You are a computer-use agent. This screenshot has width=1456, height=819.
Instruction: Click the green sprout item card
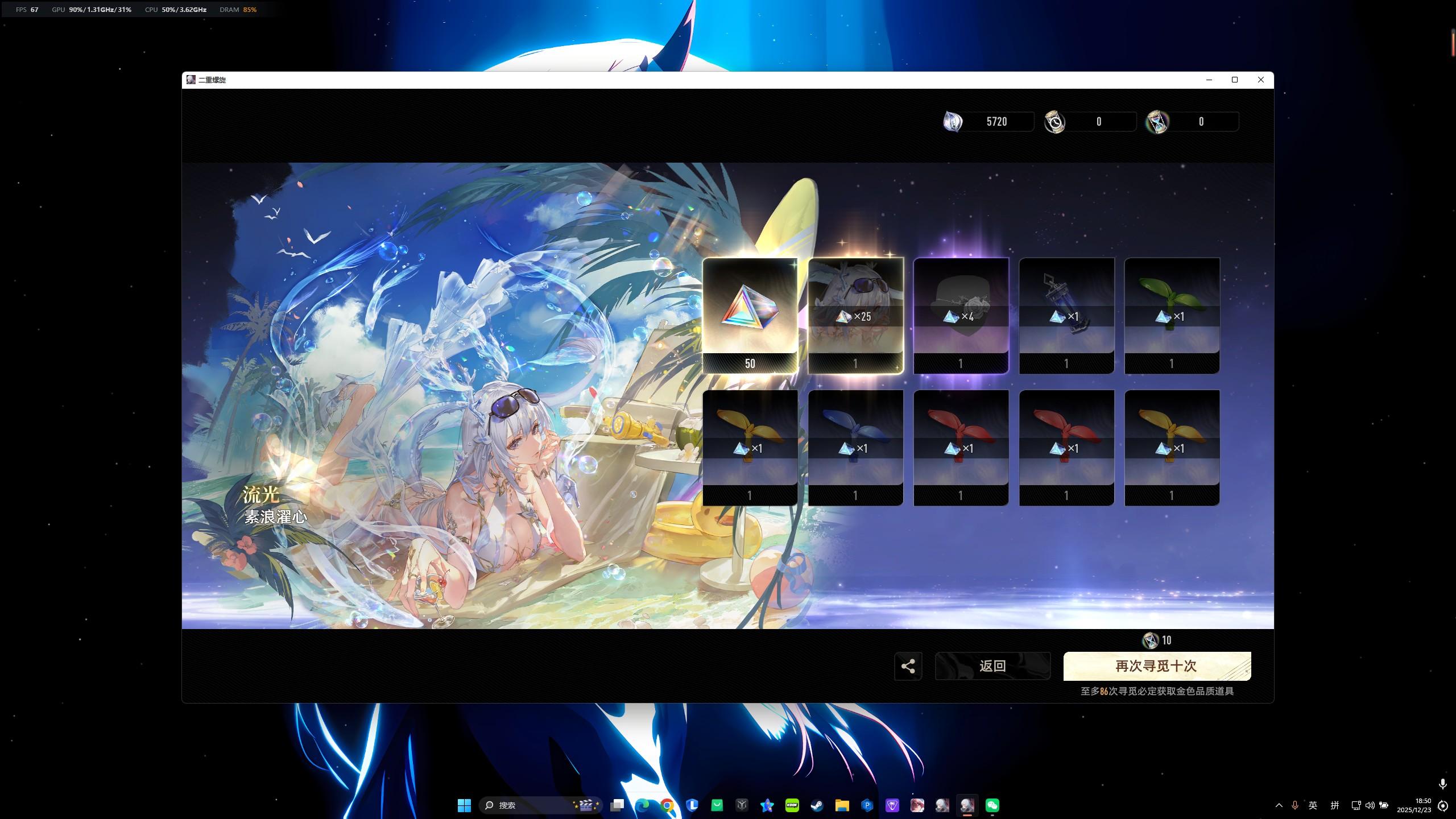pyautogui.click(x=1172, y=316)
